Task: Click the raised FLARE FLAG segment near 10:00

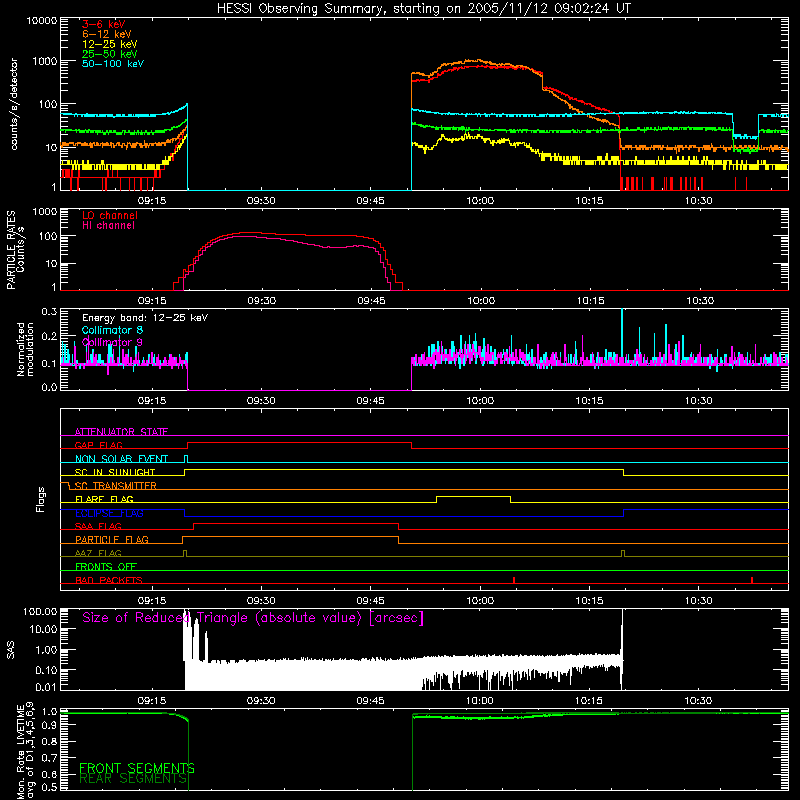Action: click(473, 496)
